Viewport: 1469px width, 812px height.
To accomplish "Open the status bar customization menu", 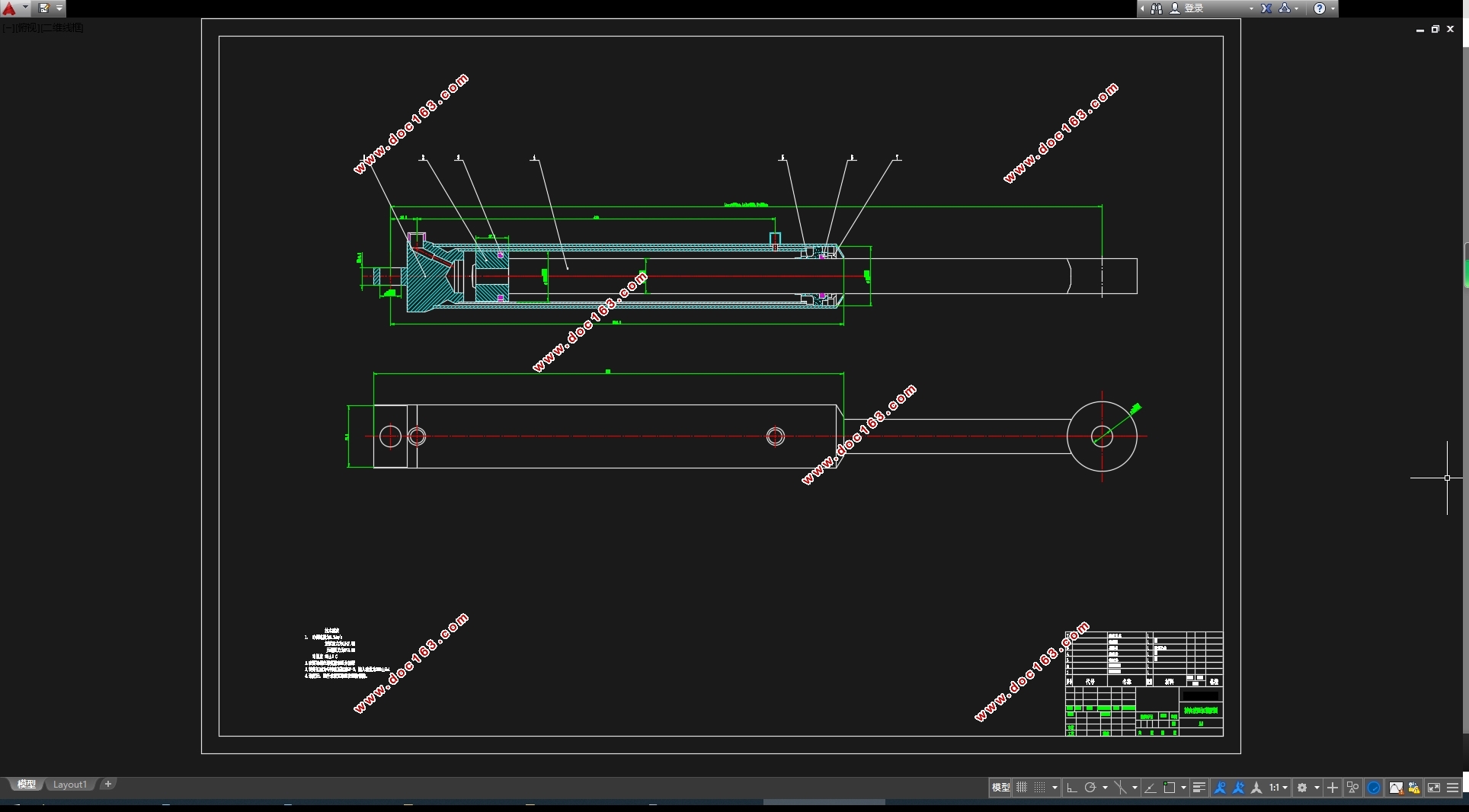I will click(1453, 788).
